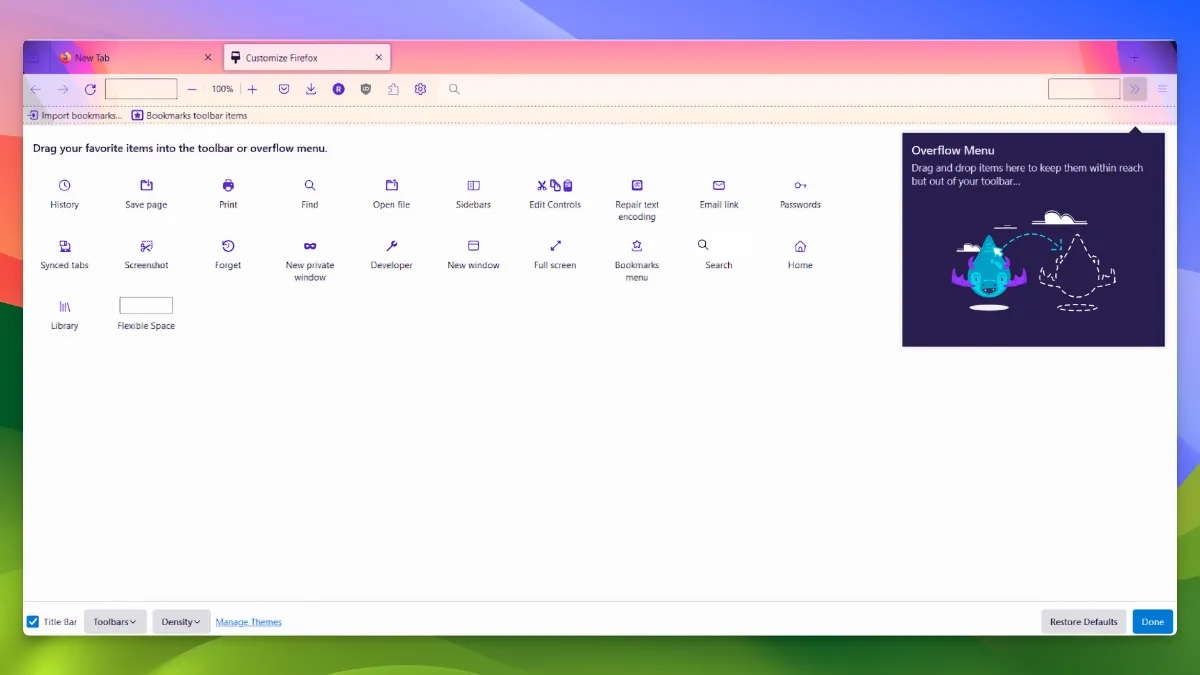The image size is (1200, 675).
Task: Click the zoom out minus control
Action: (x=191, y=89)
